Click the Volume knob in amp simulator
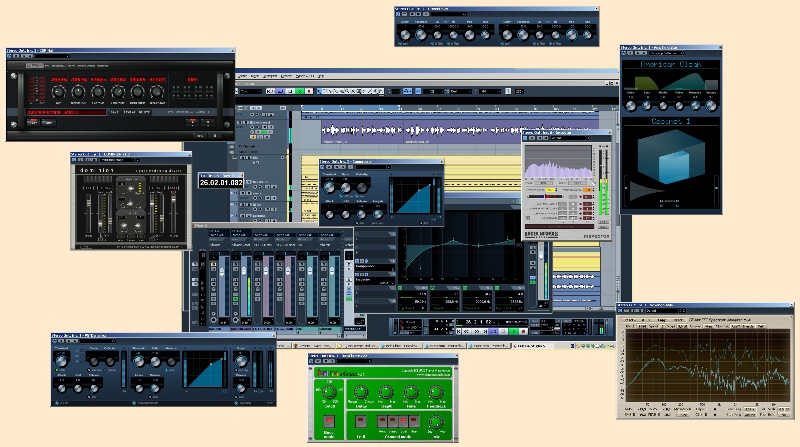Viewport: 800px width, 447px height. 711,106
